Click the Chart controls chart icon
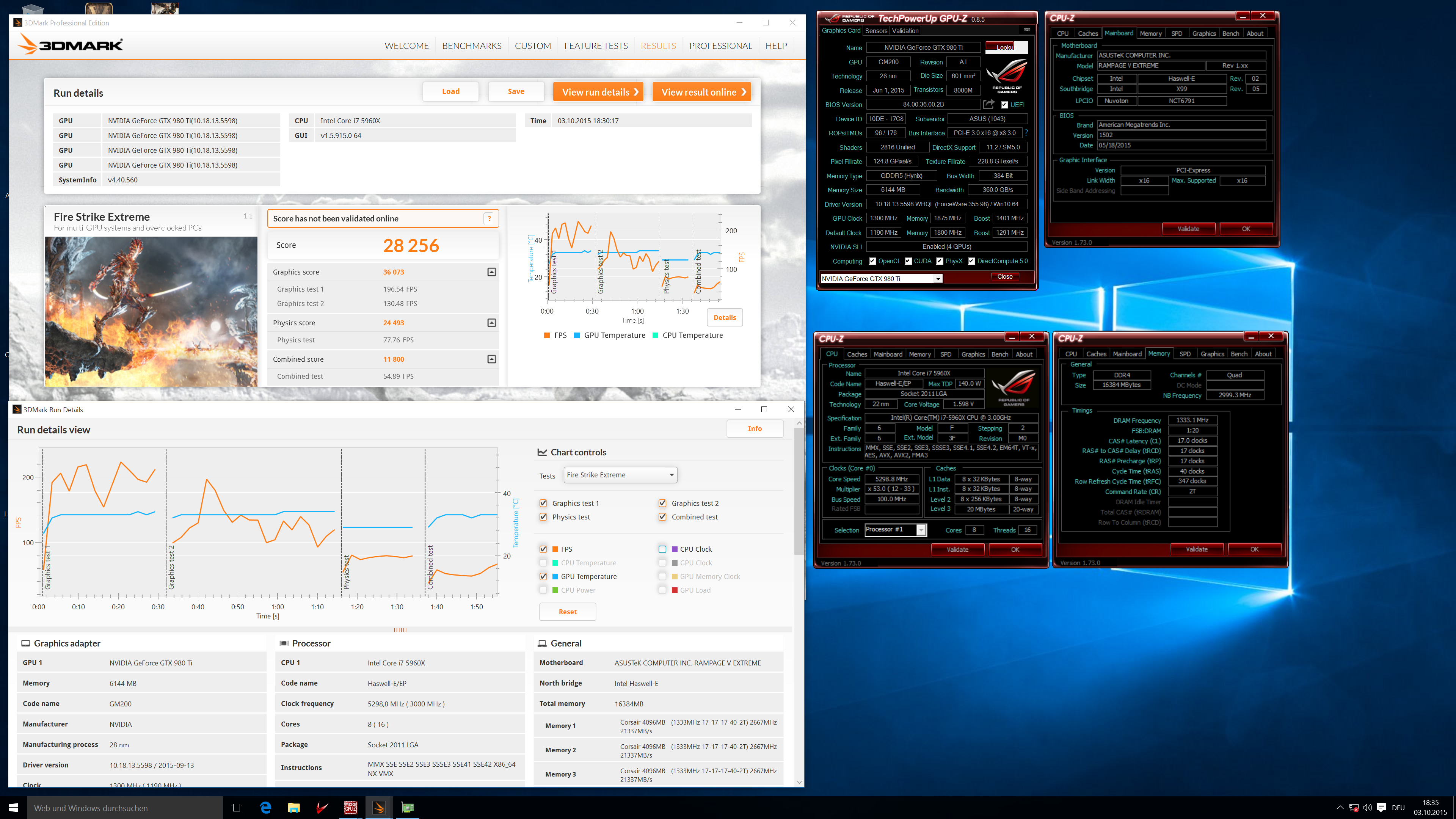Viewport: 1456px width, 819px height. coord(541,452)
